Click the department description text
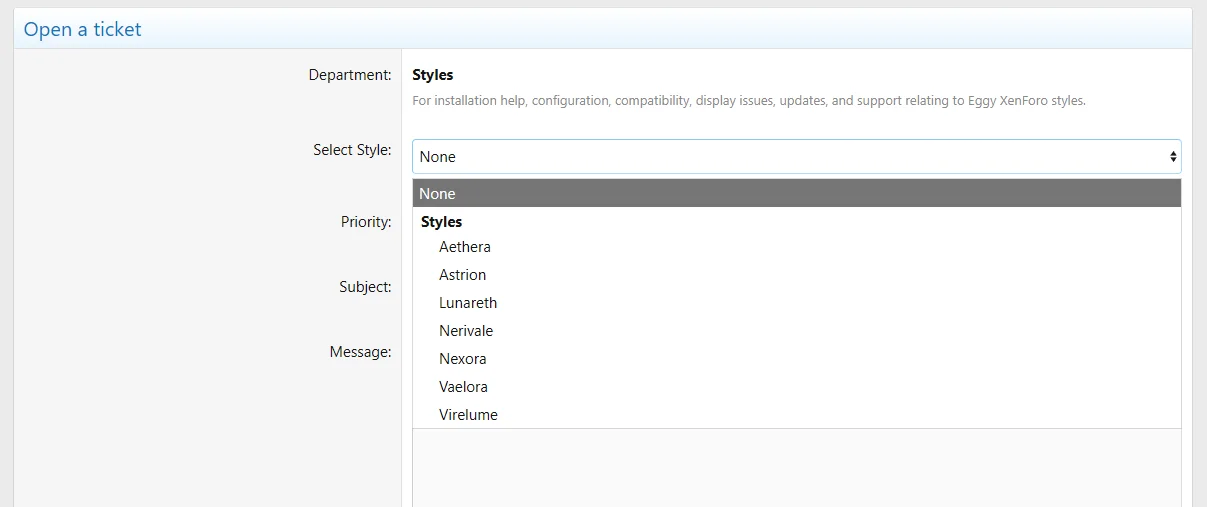Screen dimensions: 1207x507 (749, 101)
